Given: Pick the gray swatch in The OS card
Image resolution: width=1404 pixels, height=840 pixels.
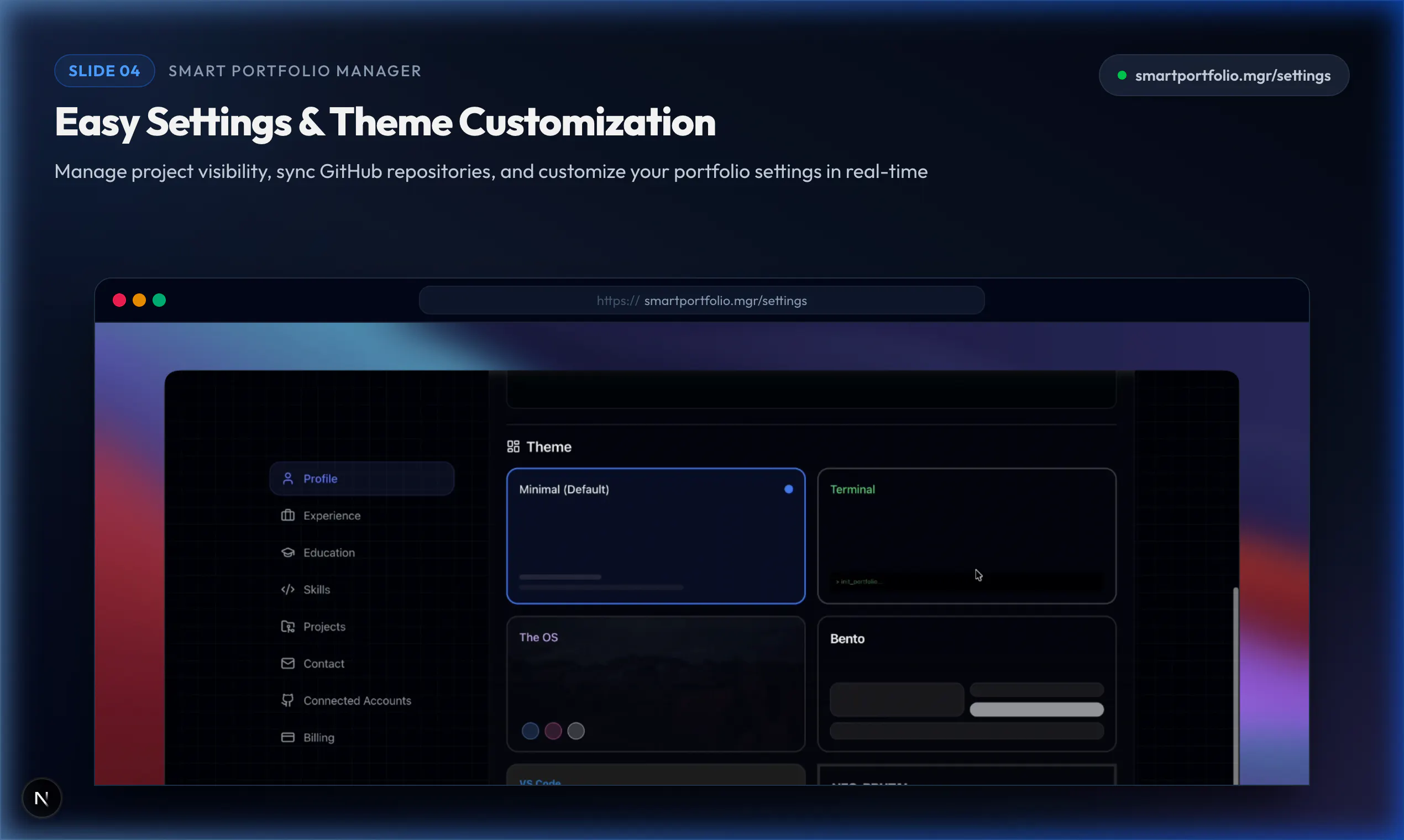Looking at the screenshot, I should click(x=576, y=731).
